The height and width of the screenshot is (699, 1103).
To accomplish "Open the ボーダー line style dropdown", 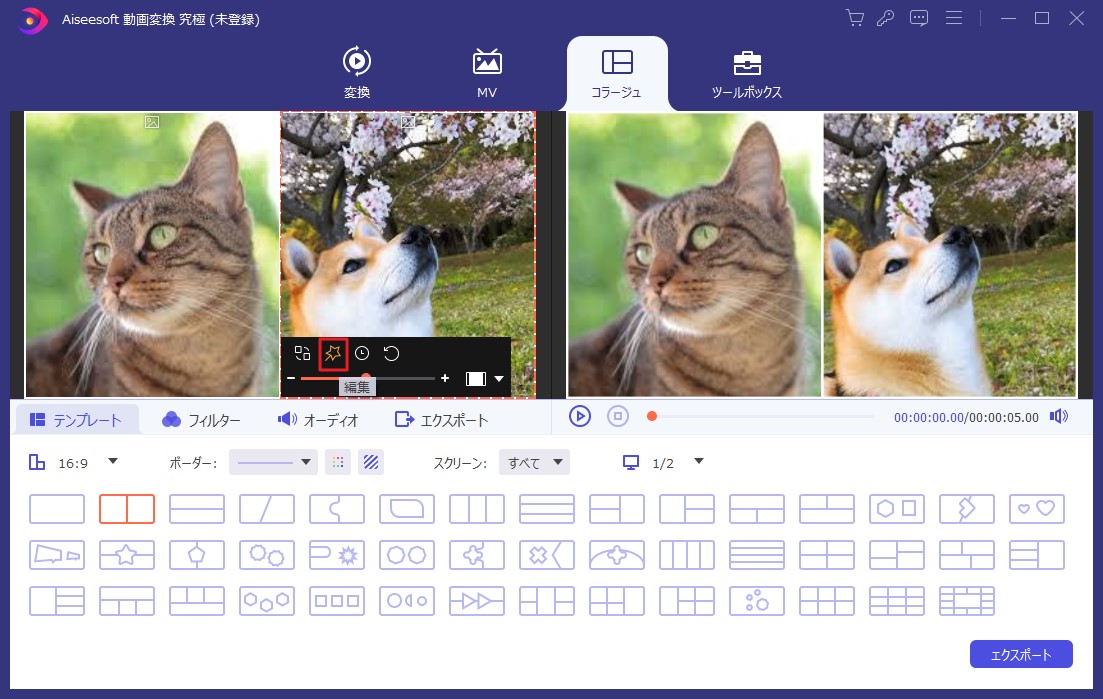I will pyautogui.click(x=273, y=462).
